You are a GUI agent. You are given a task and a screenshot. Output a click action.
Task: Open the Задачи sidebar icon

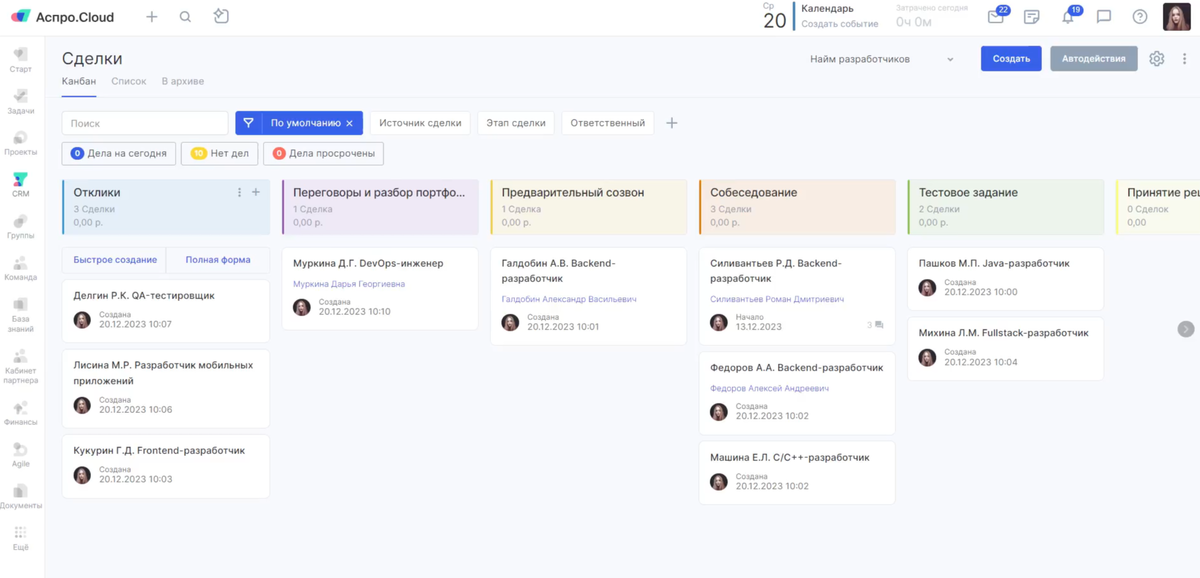coord(21,100)
